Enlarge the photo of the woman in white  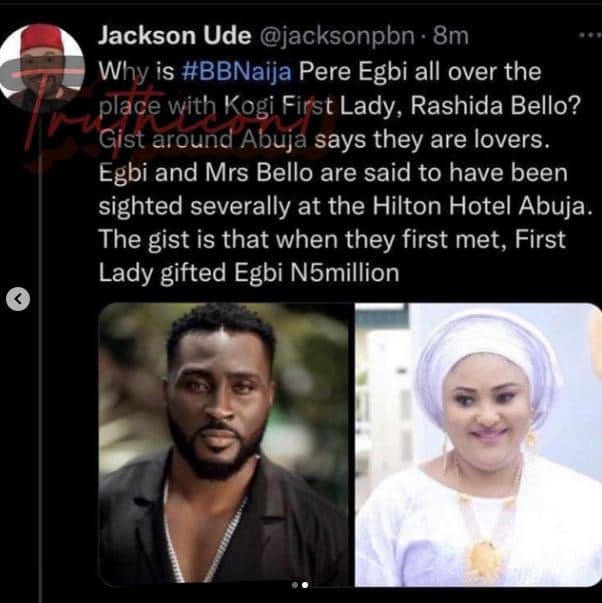click(478, 444)
